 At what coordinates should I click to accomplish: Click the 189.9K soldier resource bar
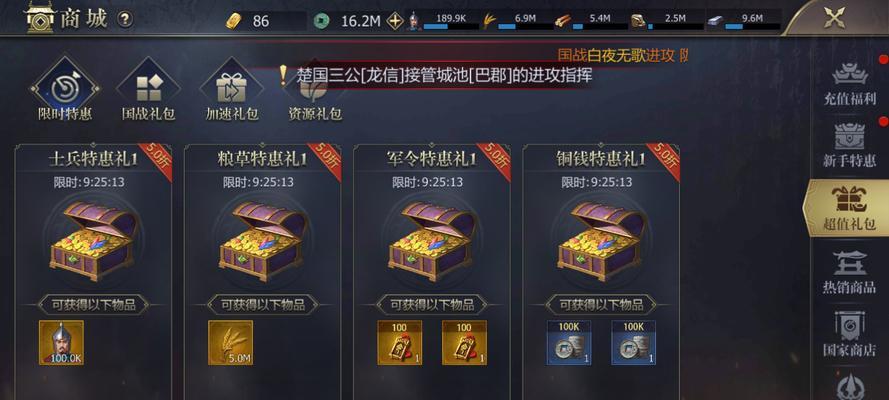coord(444,21)
